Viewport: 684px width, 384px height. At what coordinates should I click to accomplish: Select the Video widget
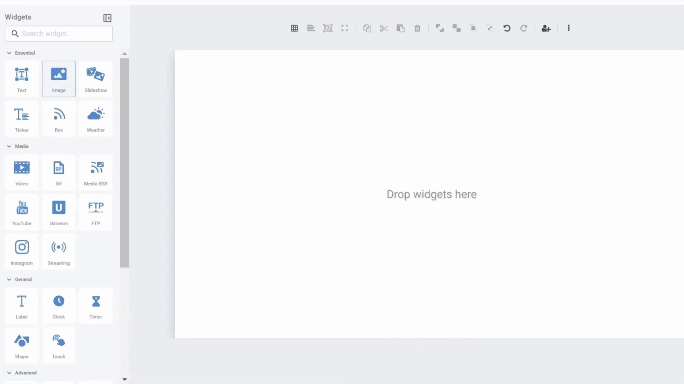(x=22, y=172)
